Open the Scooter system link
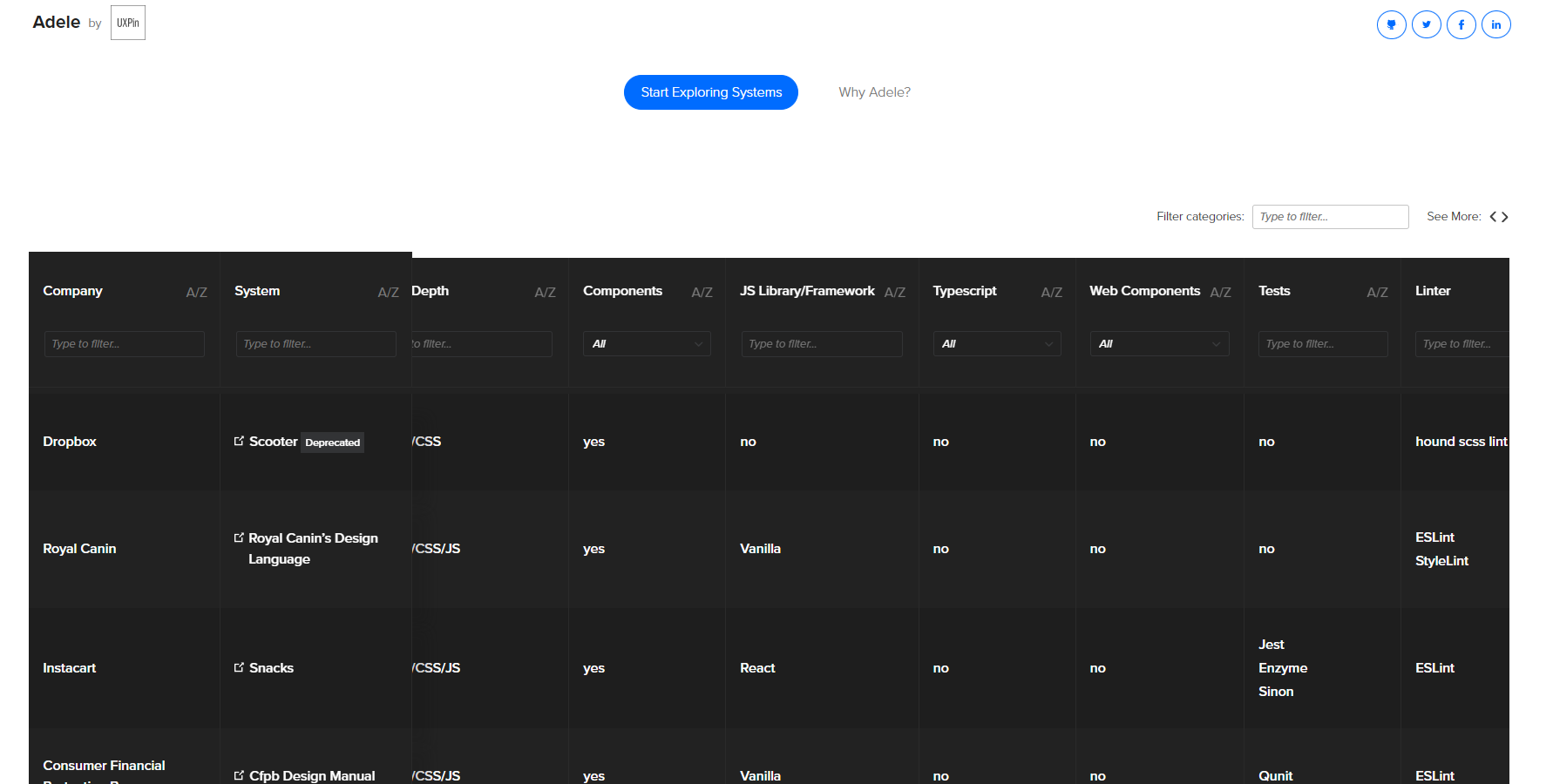This screenshot has width=1553, height=784. (273, 442)
